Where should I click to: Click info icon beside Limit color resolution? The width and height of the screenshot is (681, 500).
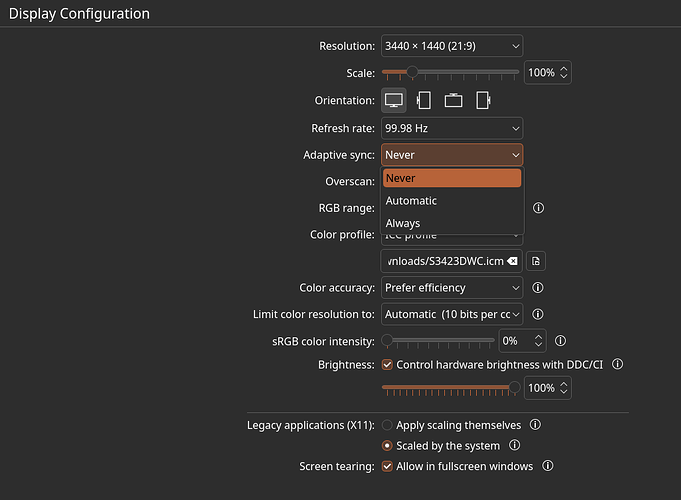(x=538, y=314)
